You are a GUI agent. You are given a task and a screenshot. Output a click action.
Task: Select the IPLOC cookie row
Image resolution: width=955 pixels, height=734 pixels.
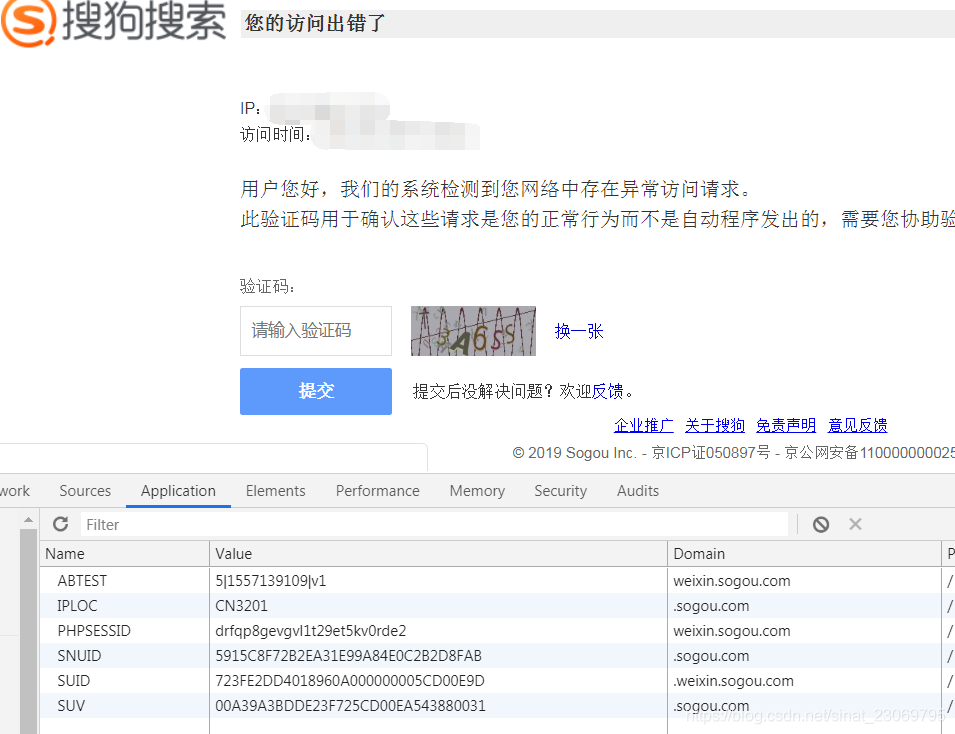[x=496, y=606]
